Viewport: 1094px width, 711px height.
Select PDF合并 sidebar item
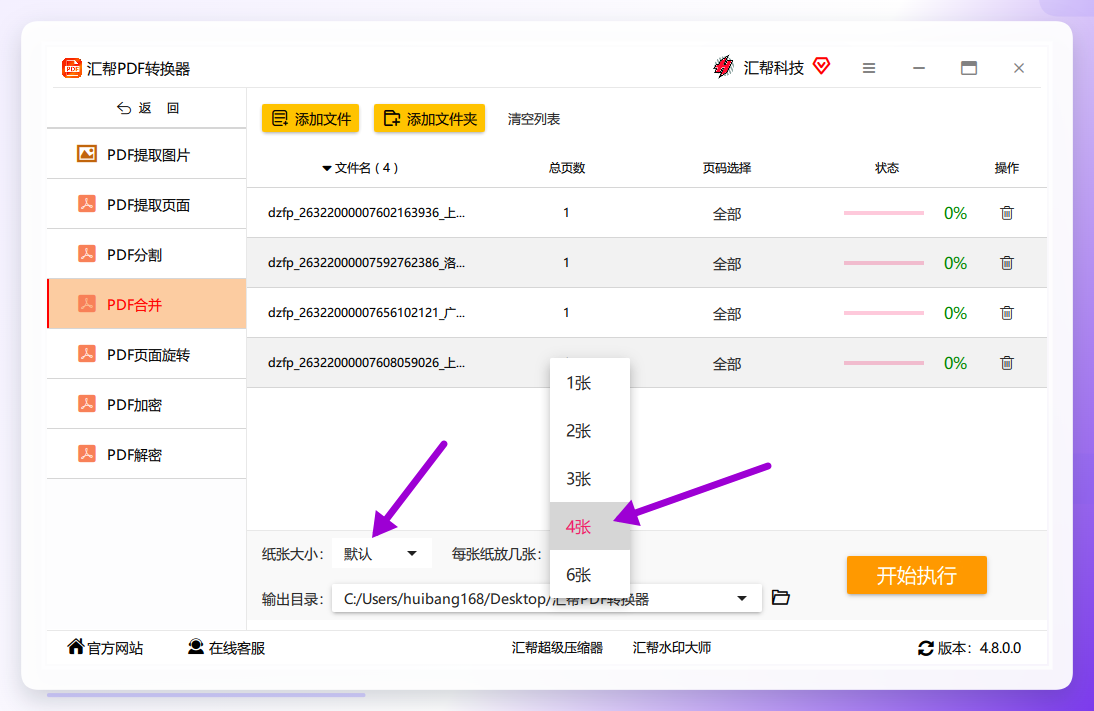[x=147, y=304]
